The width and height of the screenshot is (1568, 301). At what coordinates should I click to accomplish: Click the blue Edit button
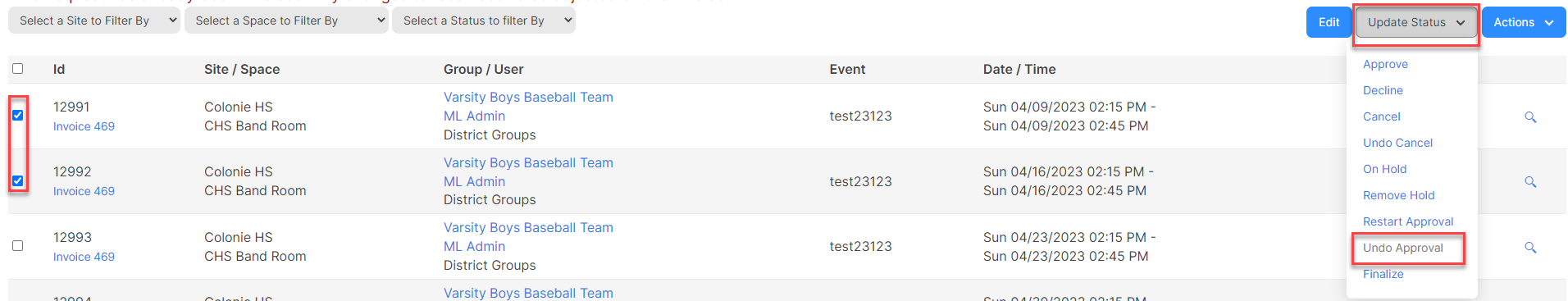tap(1329, 22)
